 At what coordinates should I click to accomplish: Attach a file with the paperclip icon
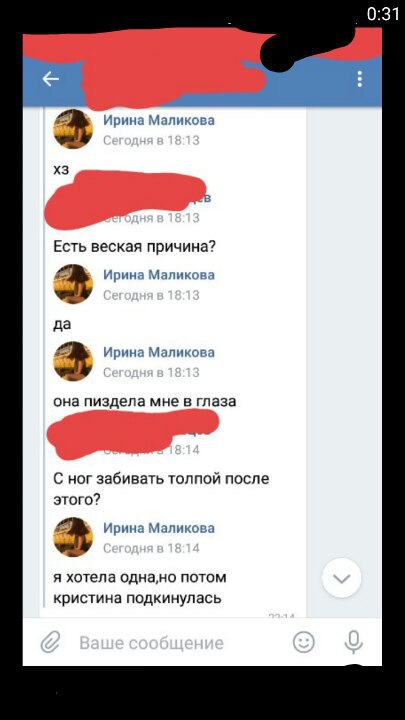click(x=51, y=642)
